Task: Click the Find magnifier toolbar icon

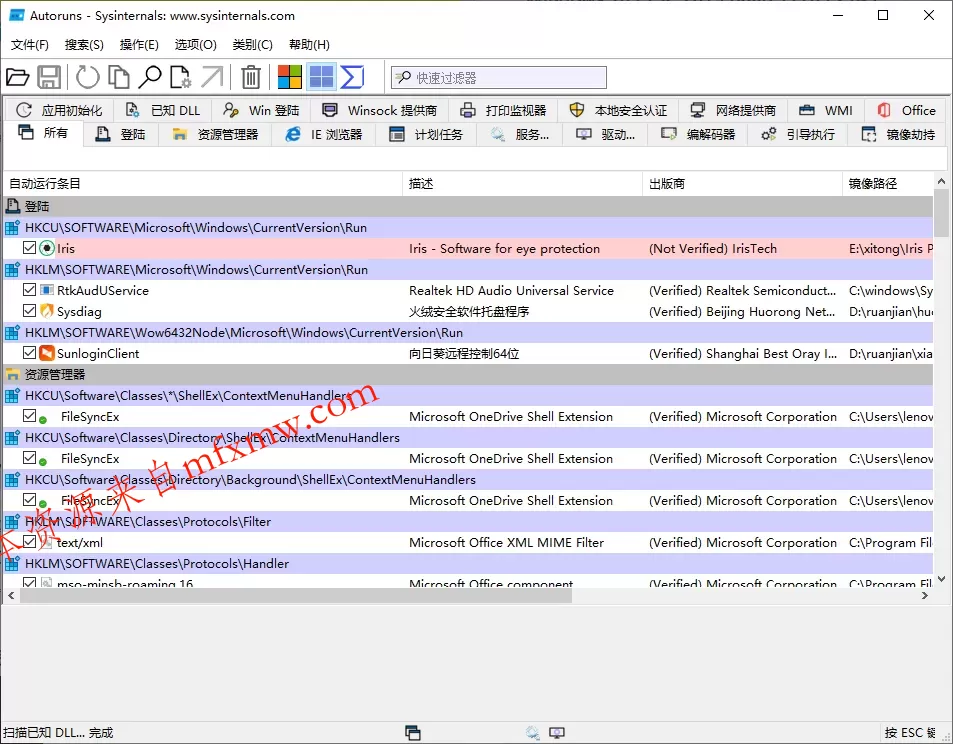Action: (x=150, y=77)
